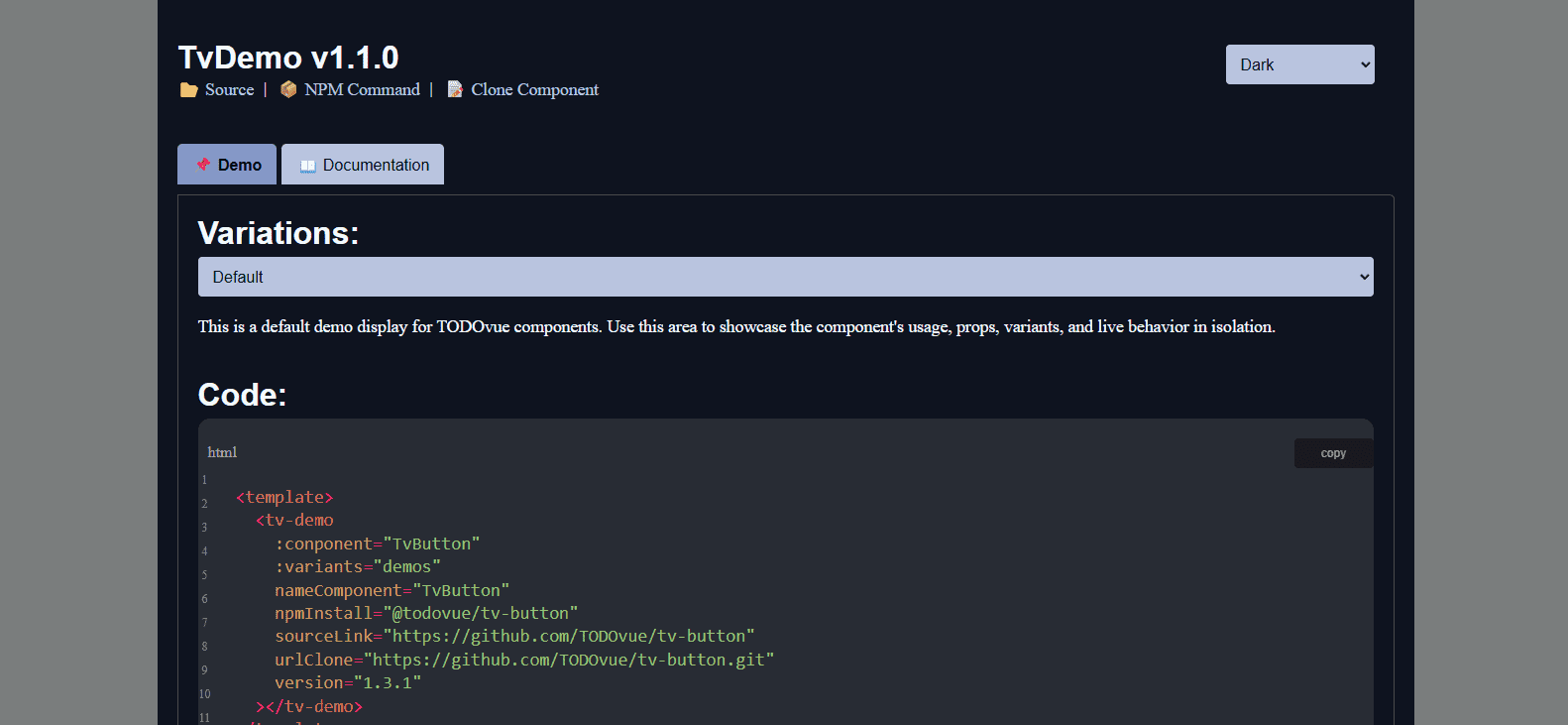This screenshot has height=725, width=1568.
Task: Click the html language label
Action: [x=222, y=452]
